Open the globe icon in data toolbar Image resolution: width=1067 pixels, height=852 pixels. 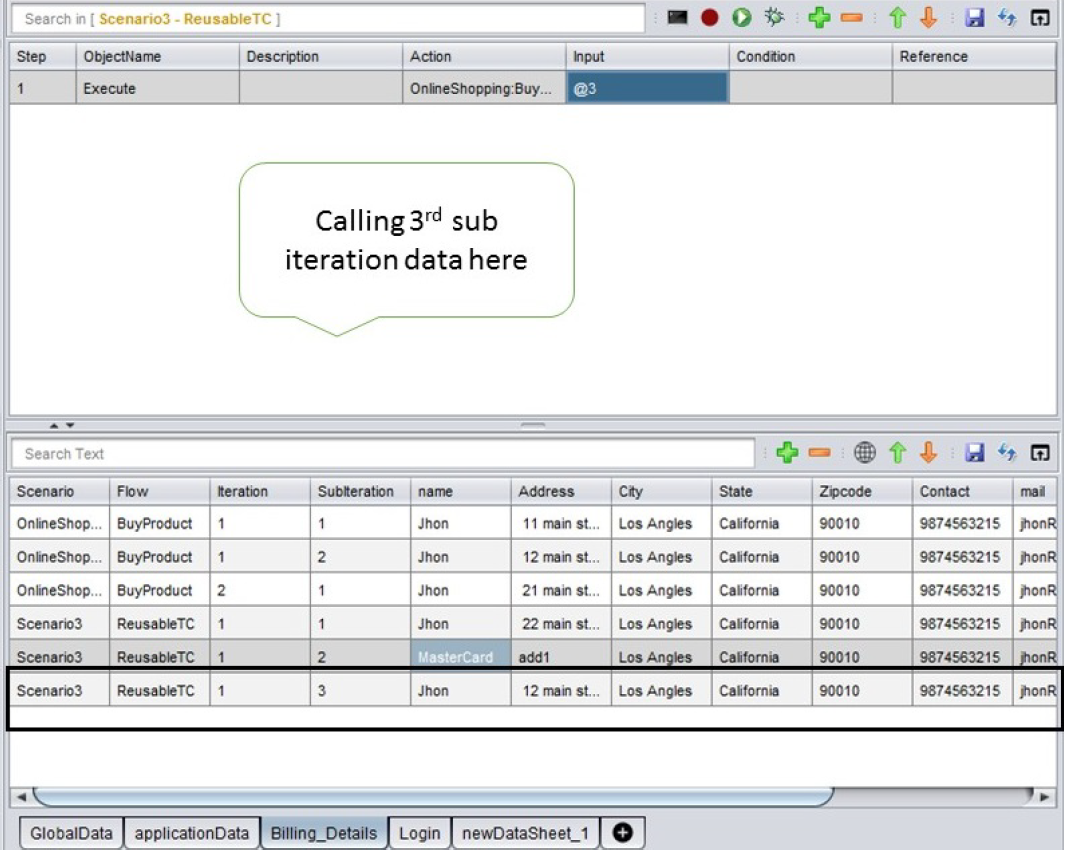tap(865, 453)
